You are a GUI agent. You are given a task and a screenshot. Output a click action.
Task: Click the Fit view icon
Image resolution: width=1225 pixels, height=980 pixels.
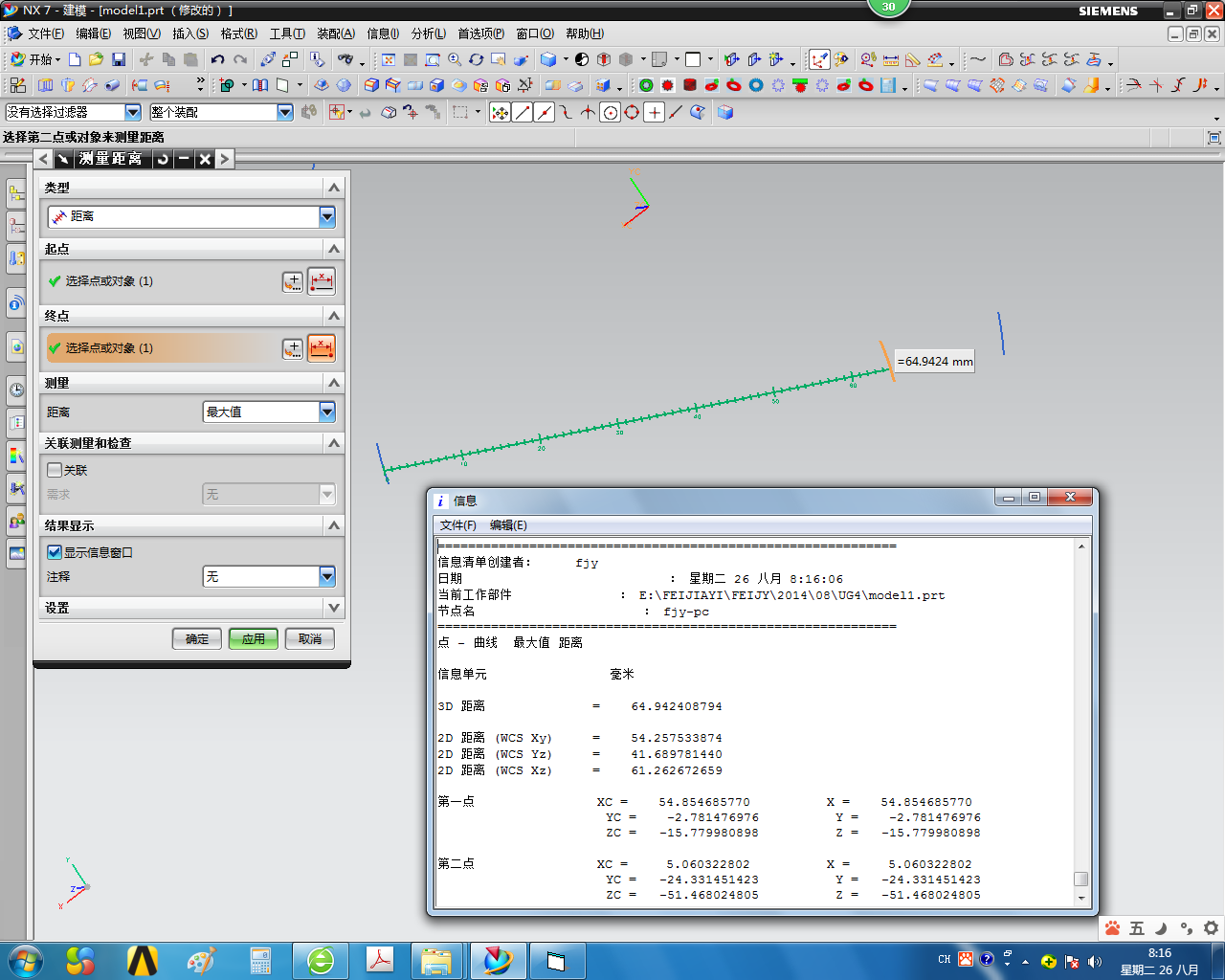coord(389,59)
